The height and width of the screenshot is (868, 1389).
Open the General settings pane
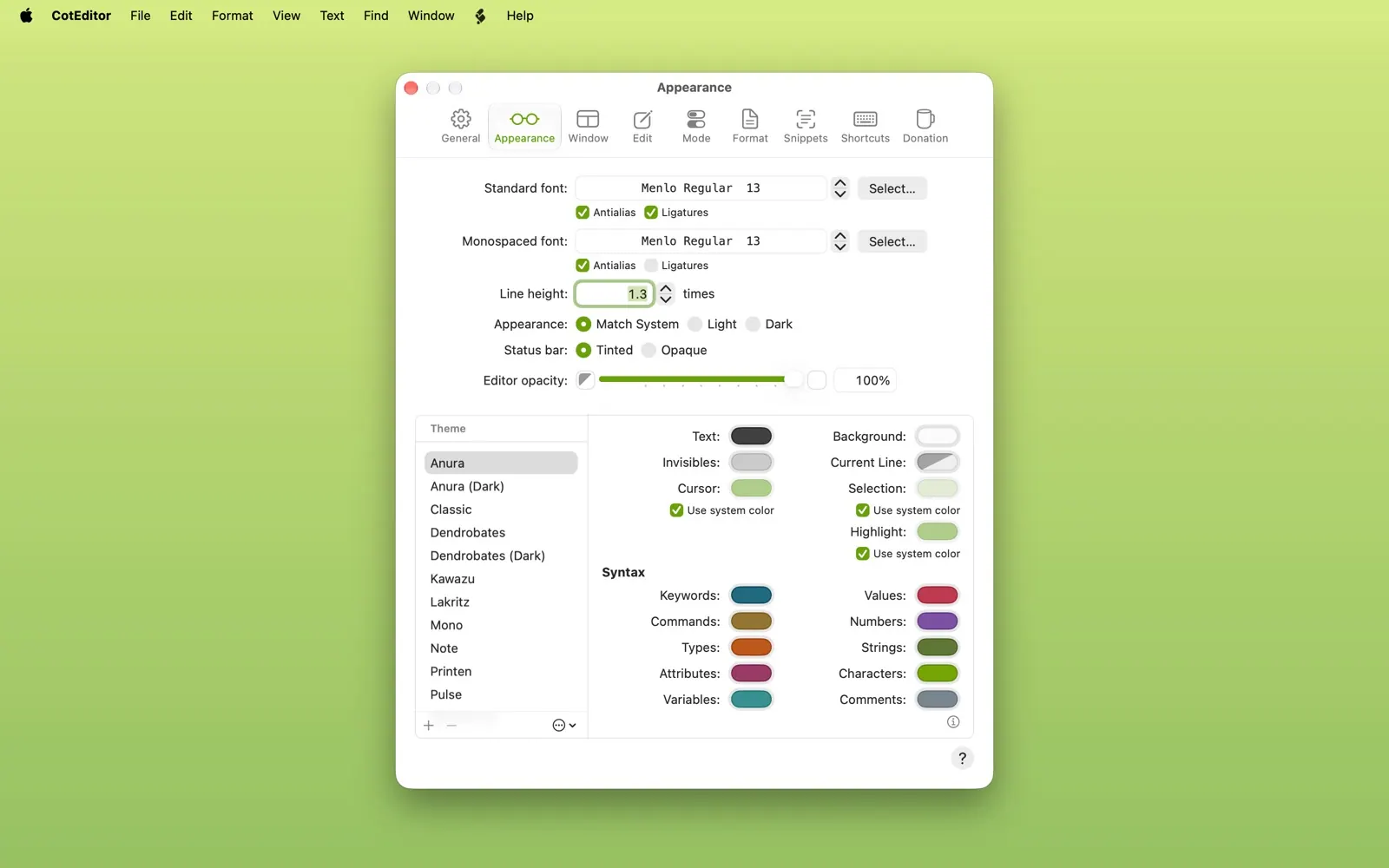click(x=460, y=126)
